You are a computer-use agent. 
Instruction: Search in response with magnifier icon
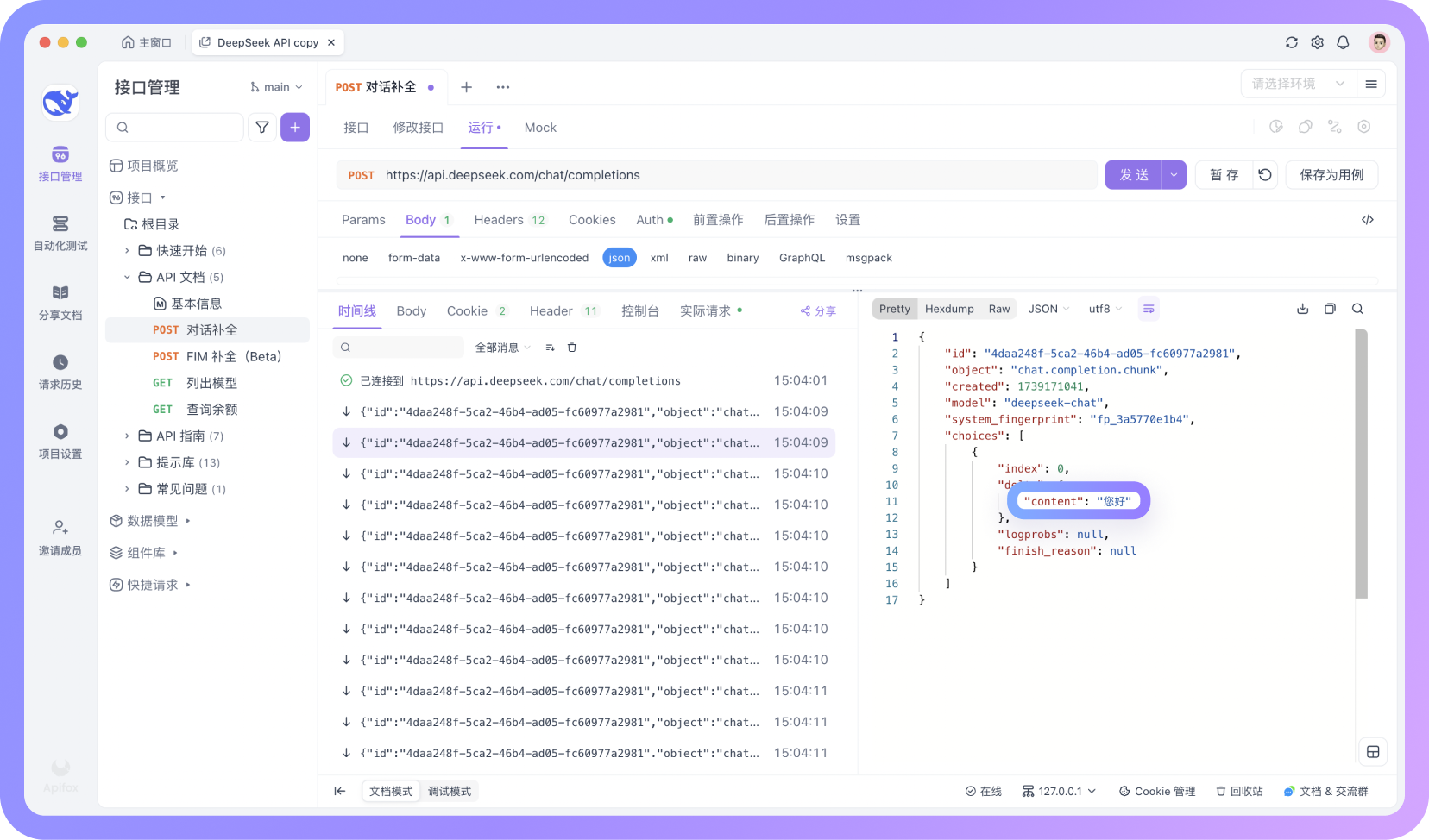coord(1357,309)
